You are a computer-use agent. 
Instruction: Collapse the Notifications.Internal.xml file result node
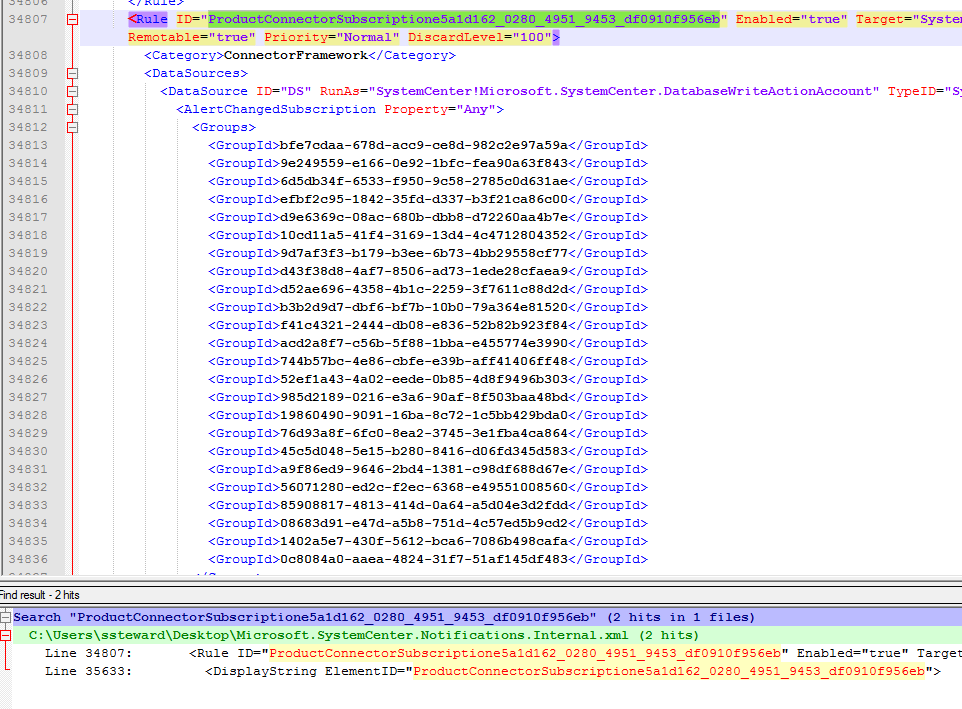[6, 635]
